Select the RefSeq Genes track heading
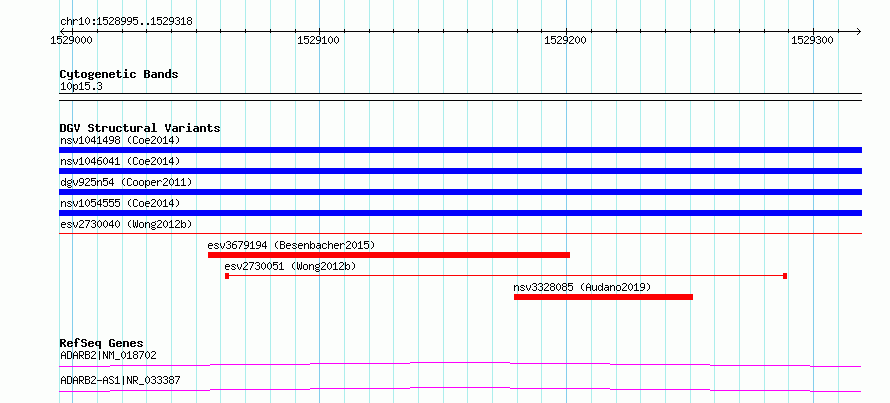The image size is (890, 403). tap(102, 343)
